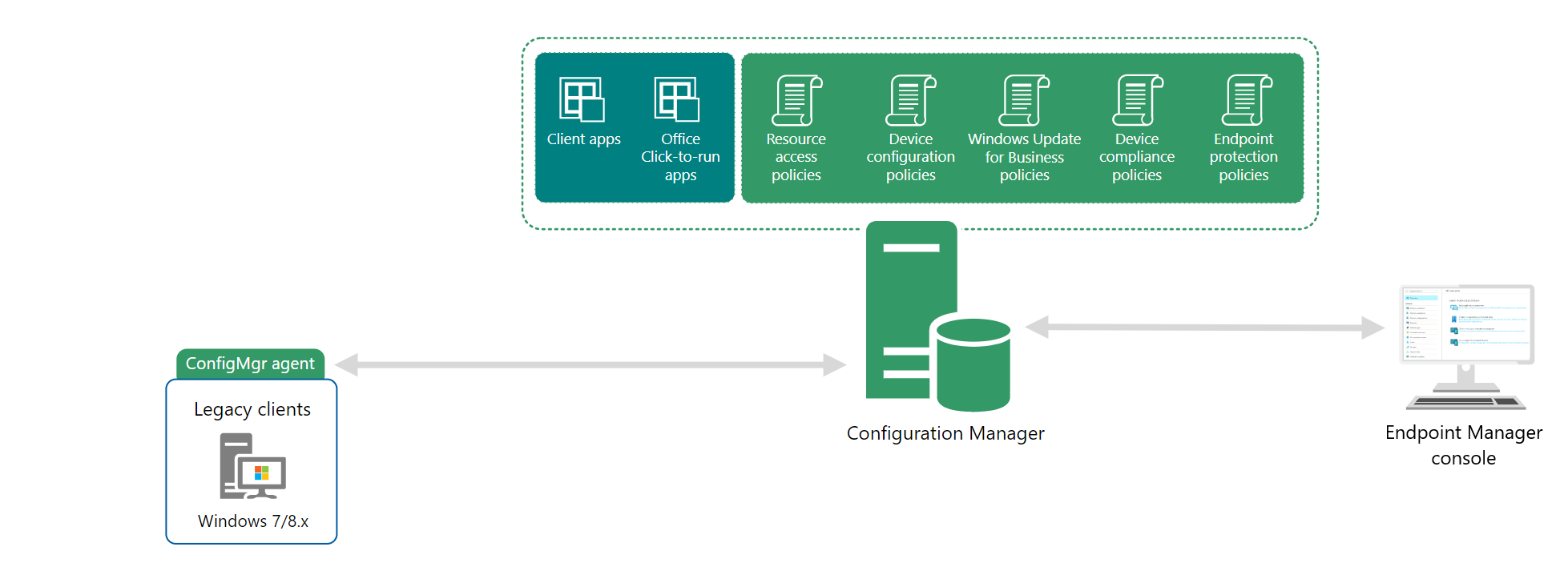Image resolution: width=1568 pixels, height=567 pixels.
Task: Click the "Resource access policies" label text
Action: click(796, 157)
